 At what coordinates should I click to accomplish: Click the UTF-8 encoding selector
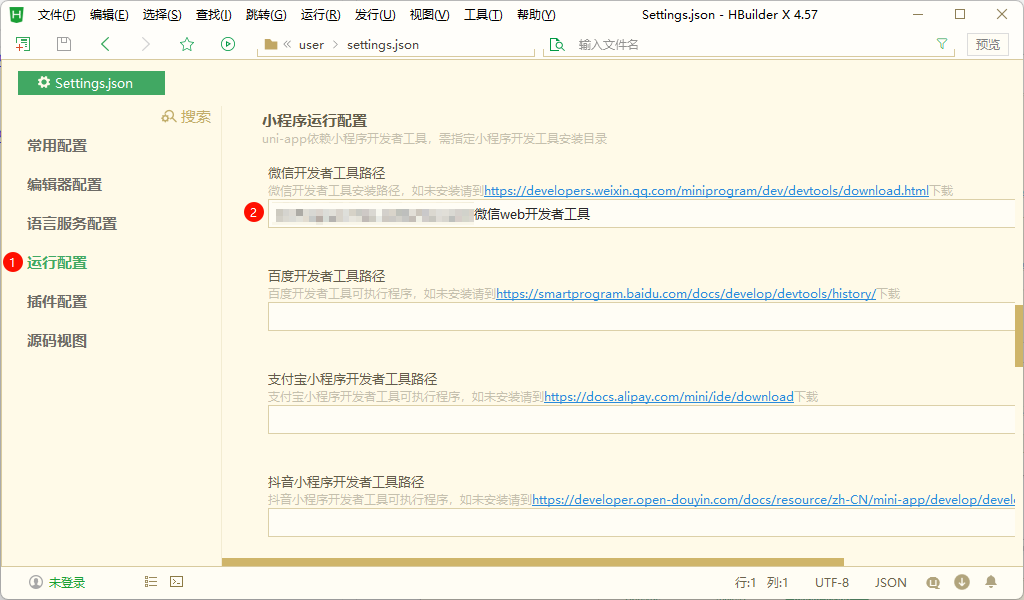(x=831, y=582)
